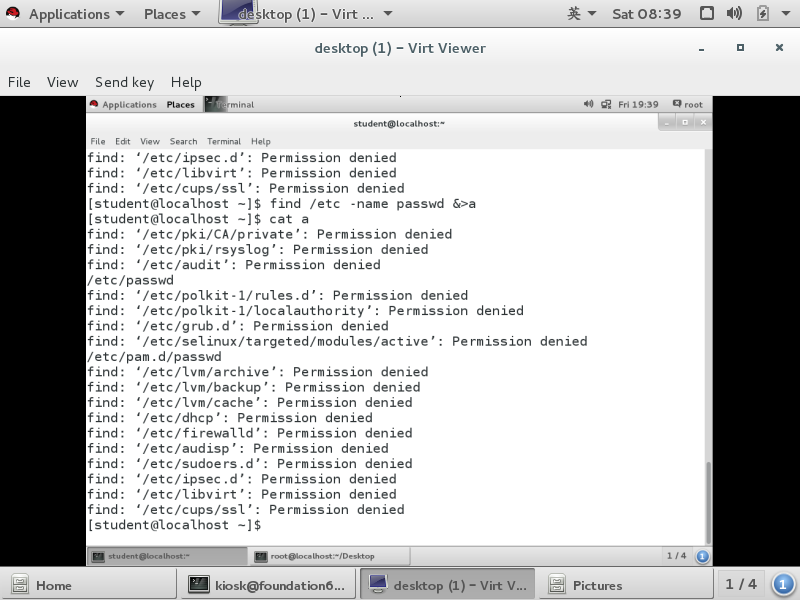Expand the host system menu arrow
This screenshot has height=600, width=800.
(x=786, y=14)
